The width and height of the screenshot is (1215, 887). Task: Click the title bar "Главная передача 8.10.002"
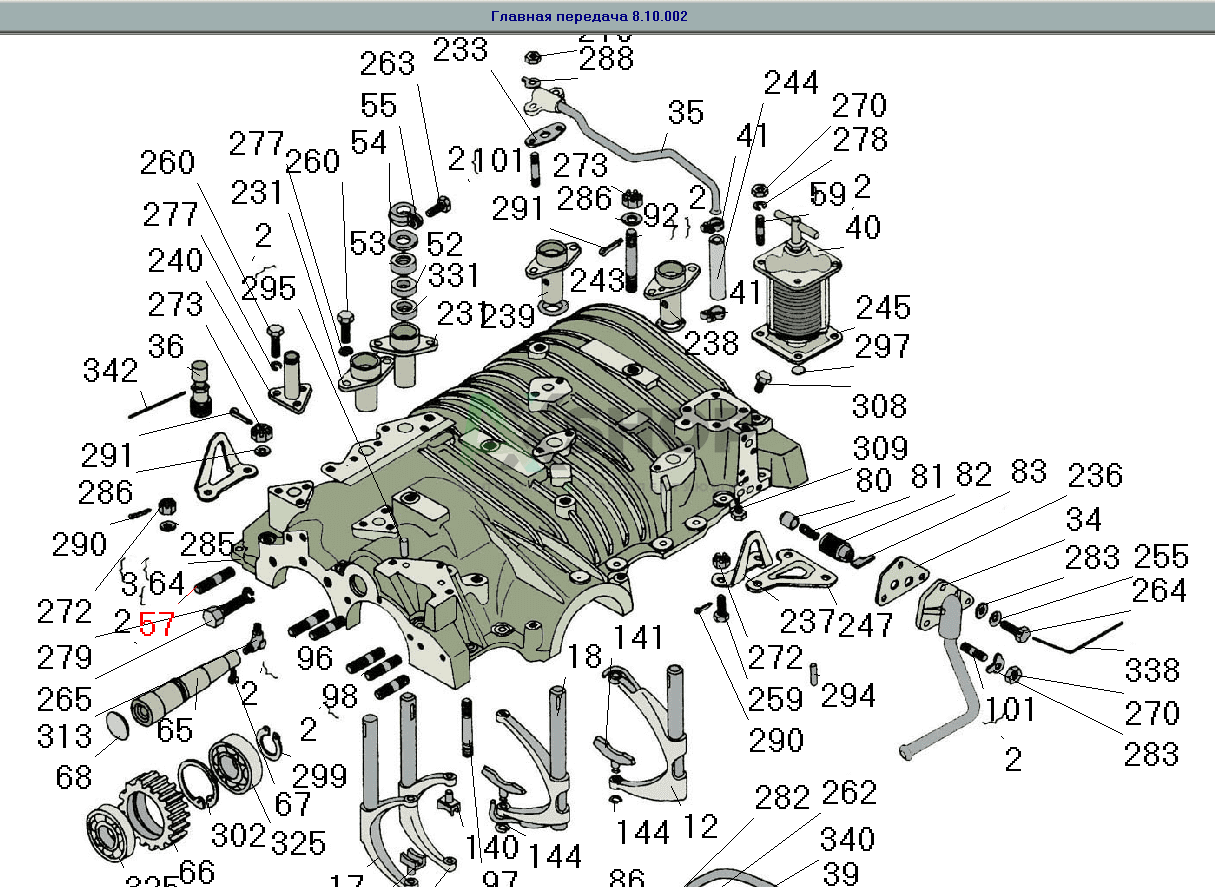(x=588, y=17)
